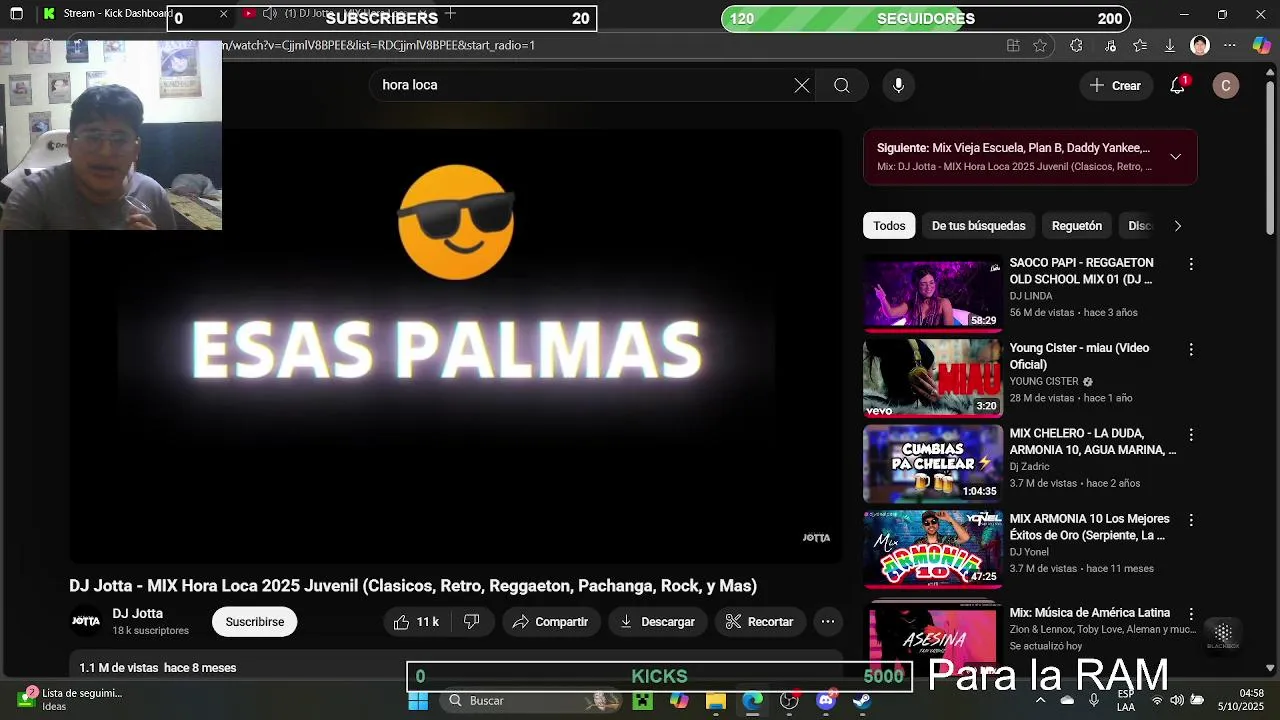Open MIX ARMONIA 10 video thumbnail
This screenshot has width=1280, height=720.
(933, 549)
